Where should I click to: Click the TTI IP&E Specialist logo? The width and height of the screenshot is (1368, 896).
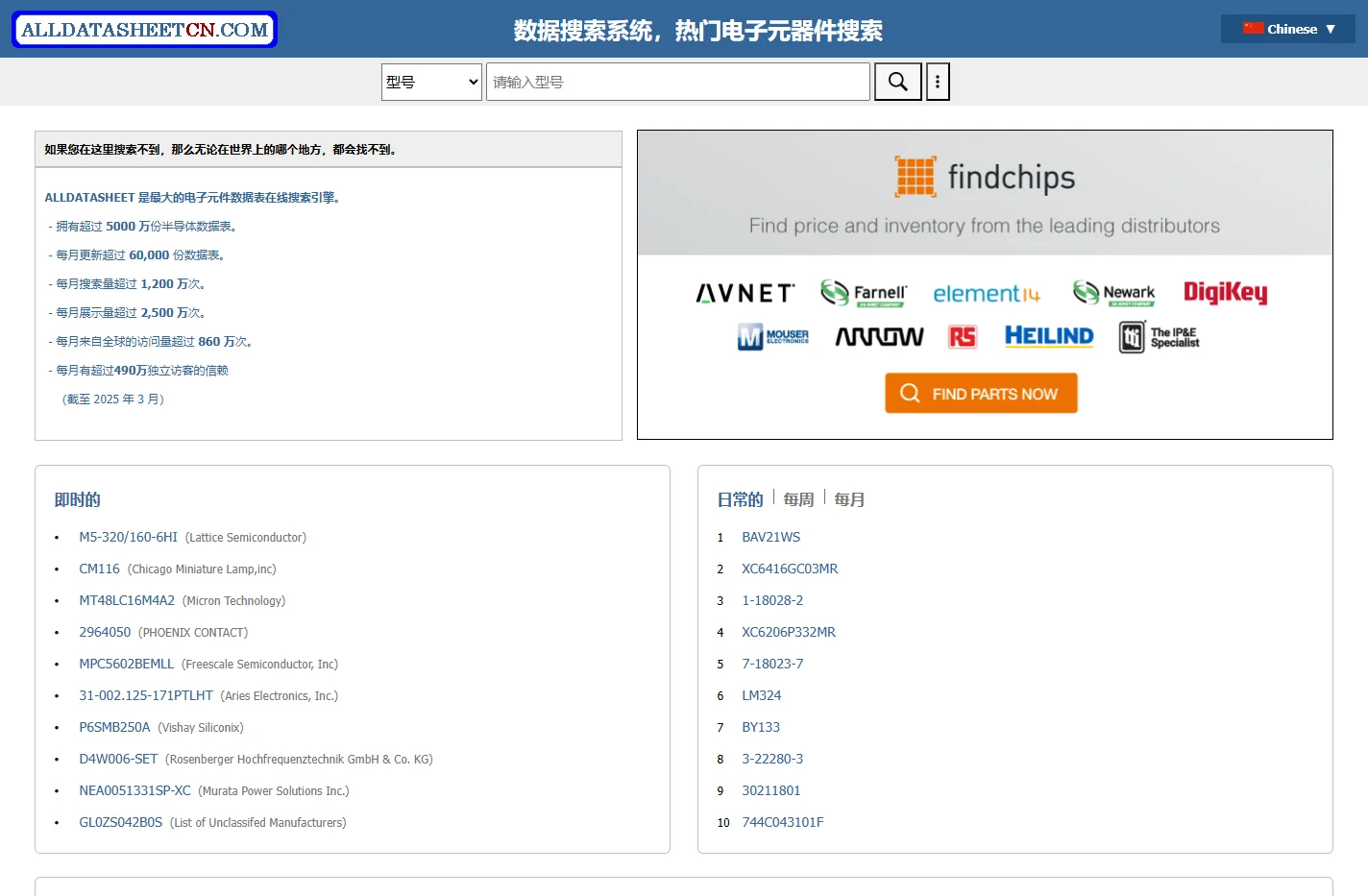pyautogui.click(x=1160, y=337)
